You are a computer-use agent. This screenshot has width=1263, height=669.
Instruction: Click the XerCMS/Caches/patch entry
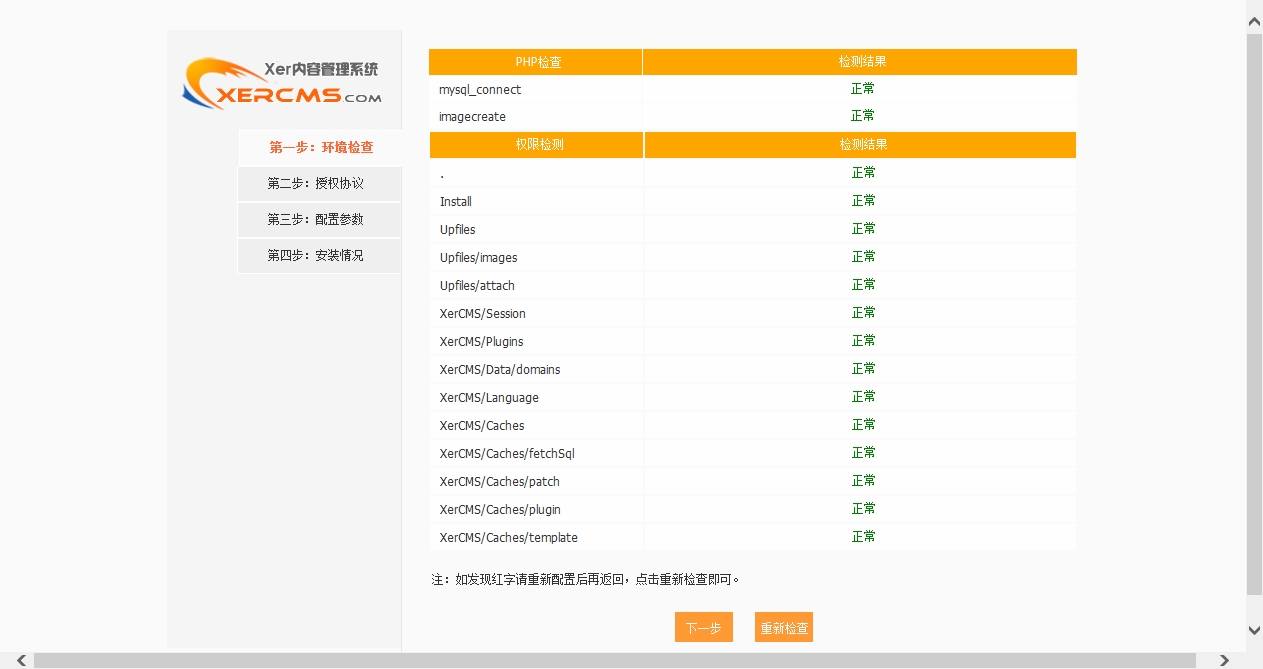[500, 482]
